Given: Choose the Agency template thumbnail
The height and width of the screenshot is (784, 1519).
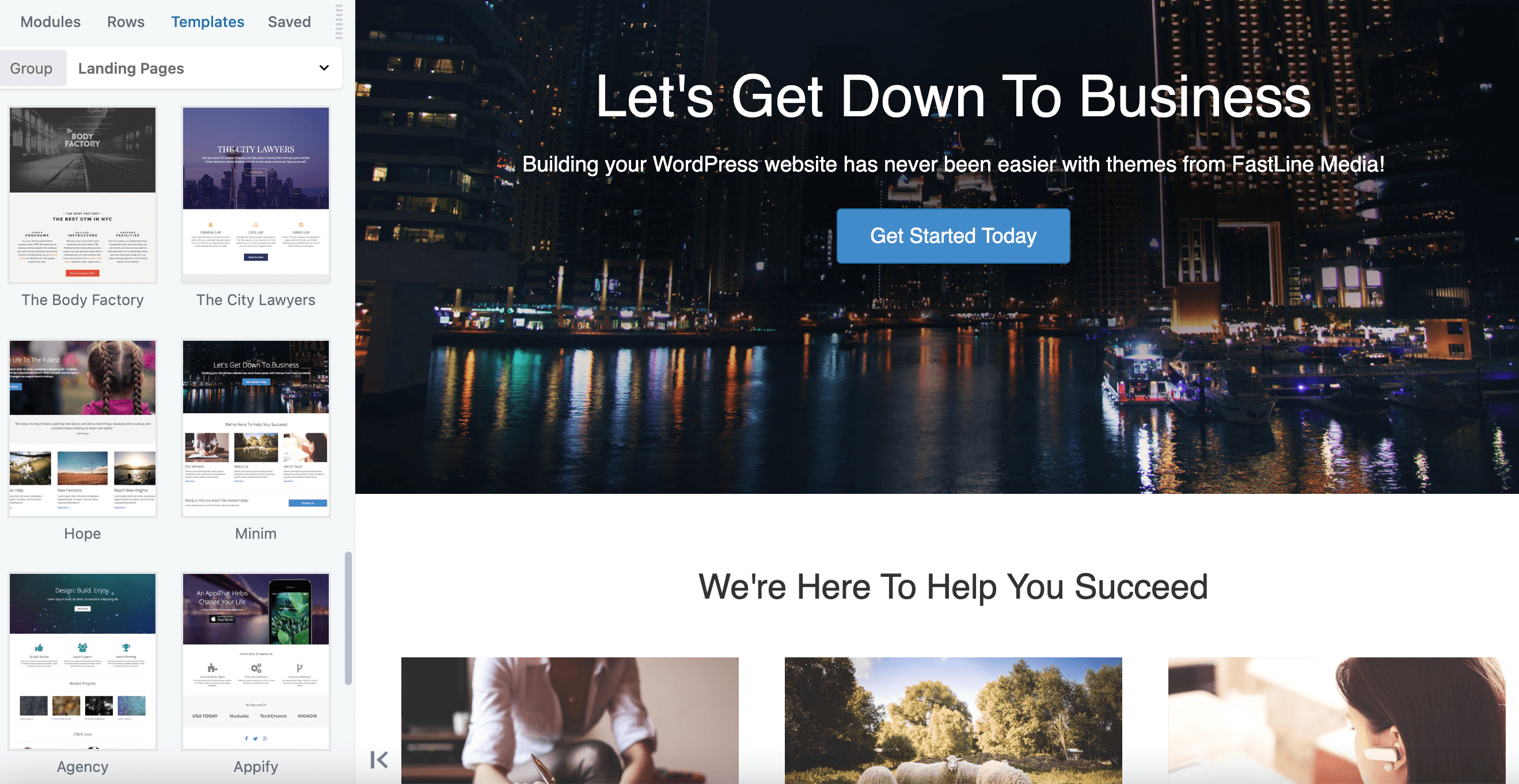Looking at the screenshot, I should (x=82, y=661).
